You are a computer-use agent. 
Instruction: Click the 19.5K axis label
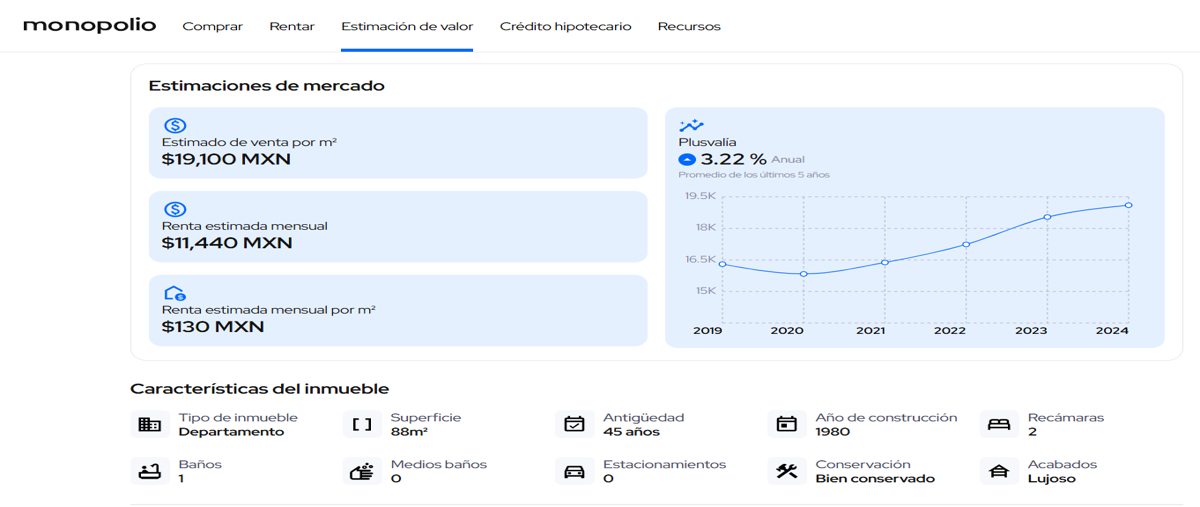coord(700,196)
